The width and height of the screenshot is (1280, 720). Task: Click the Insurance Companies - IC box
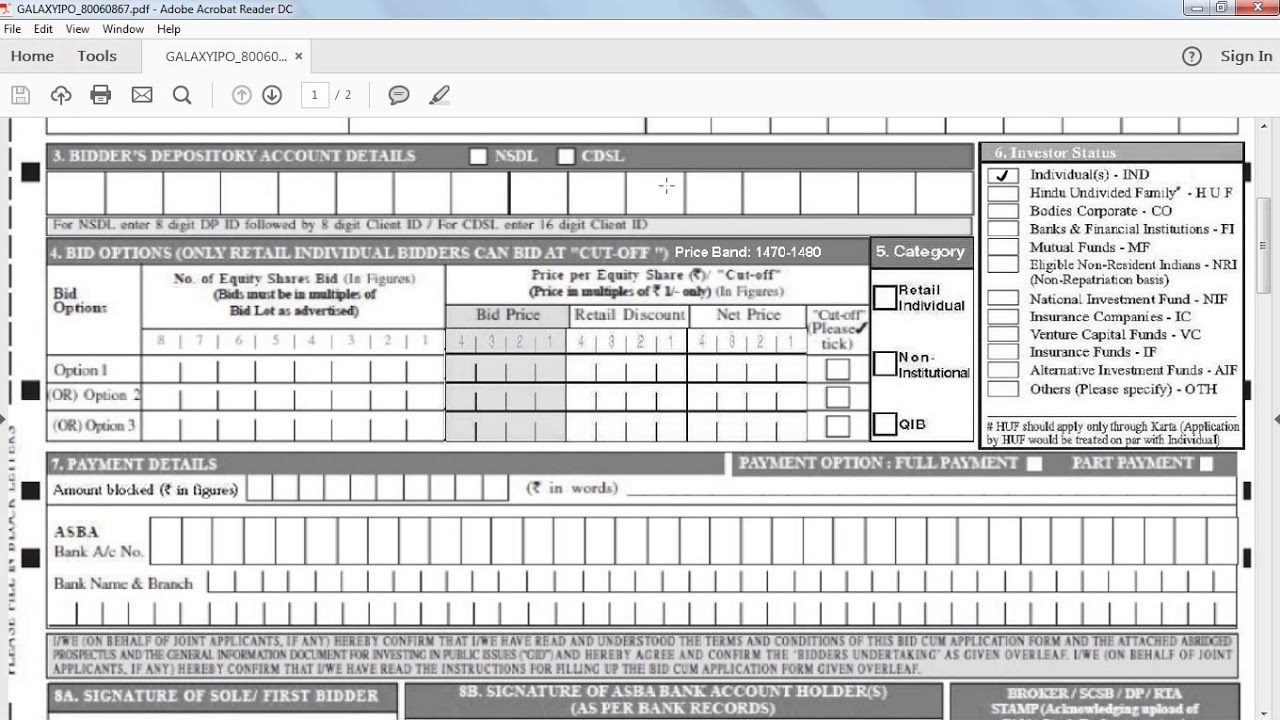(1003, 317)
